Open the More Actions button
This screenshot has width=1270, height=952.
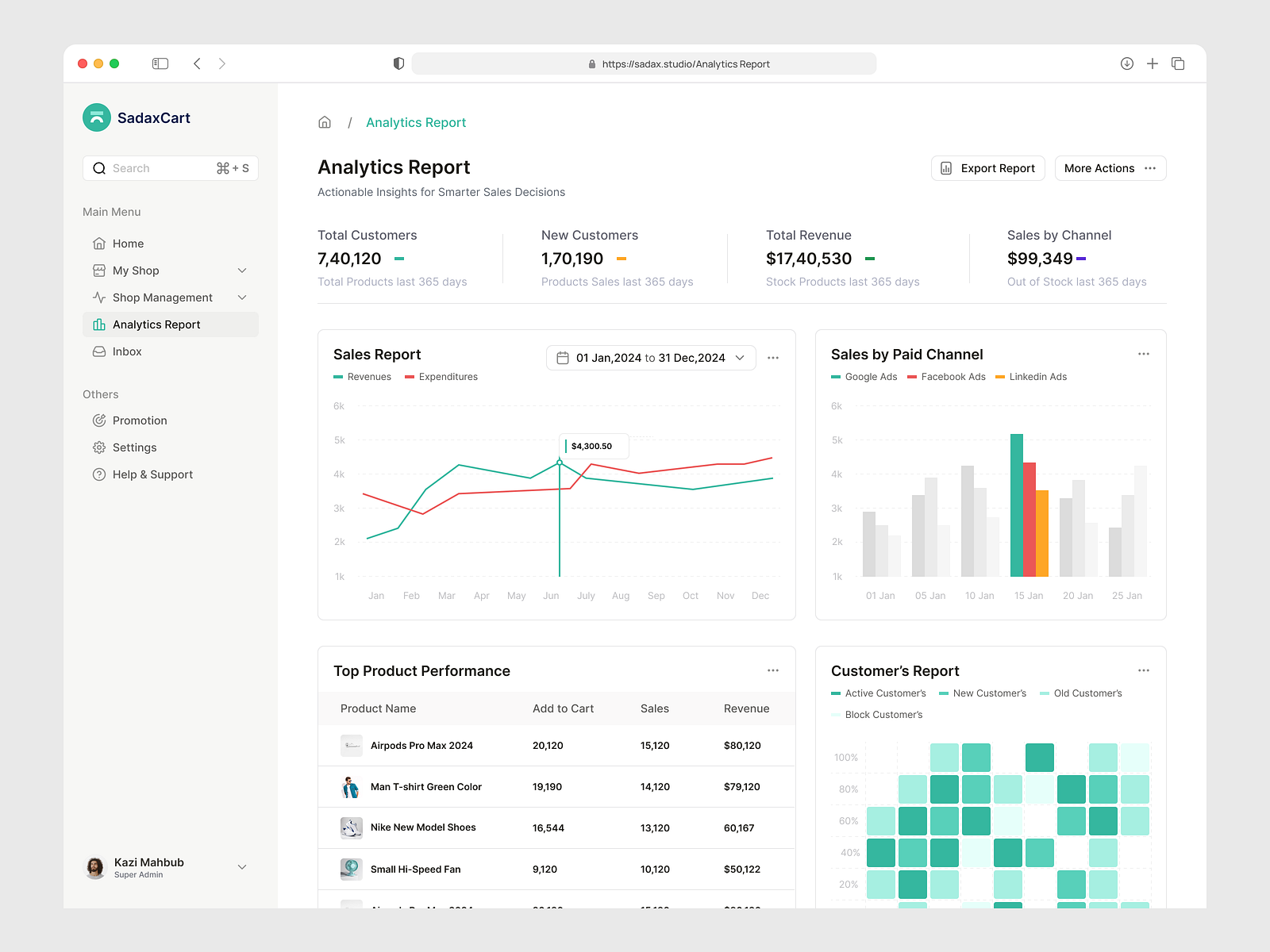[1110, 168]
